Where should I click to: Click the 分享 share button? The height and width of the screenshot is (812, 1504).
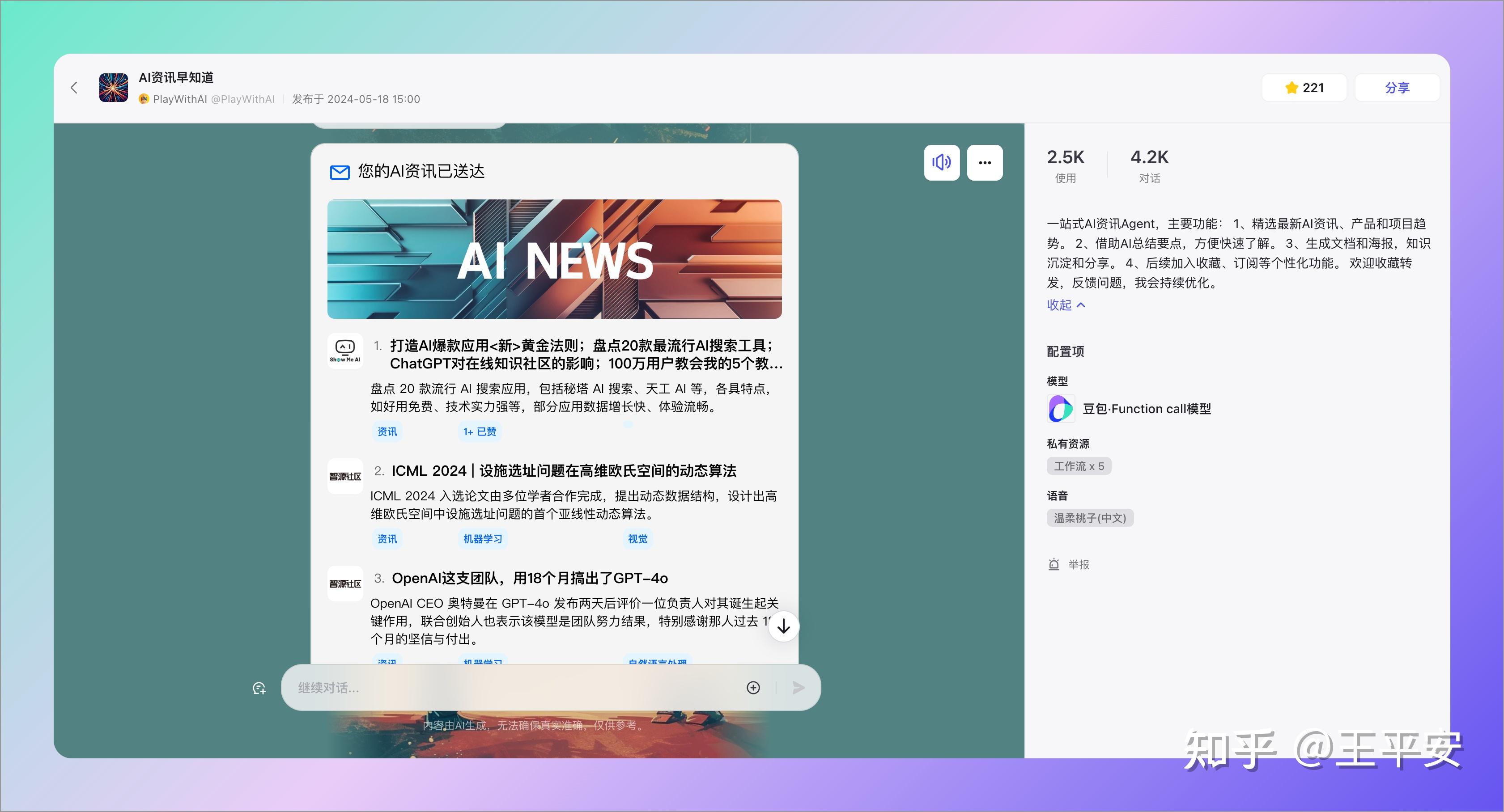[1397, 88]
